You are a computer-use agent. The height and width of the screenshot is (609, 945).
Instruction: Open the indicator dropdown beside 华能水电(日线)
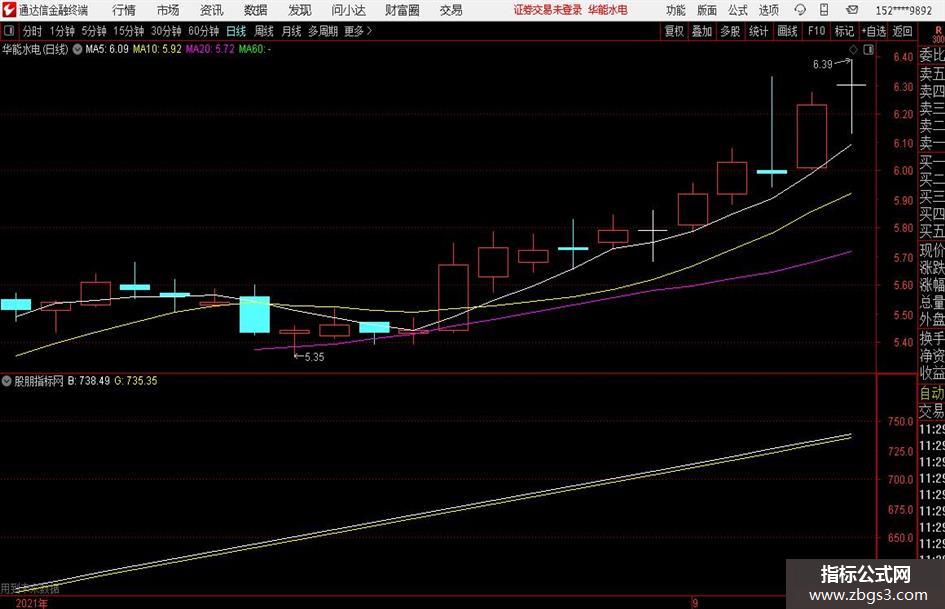coord(77,49)
